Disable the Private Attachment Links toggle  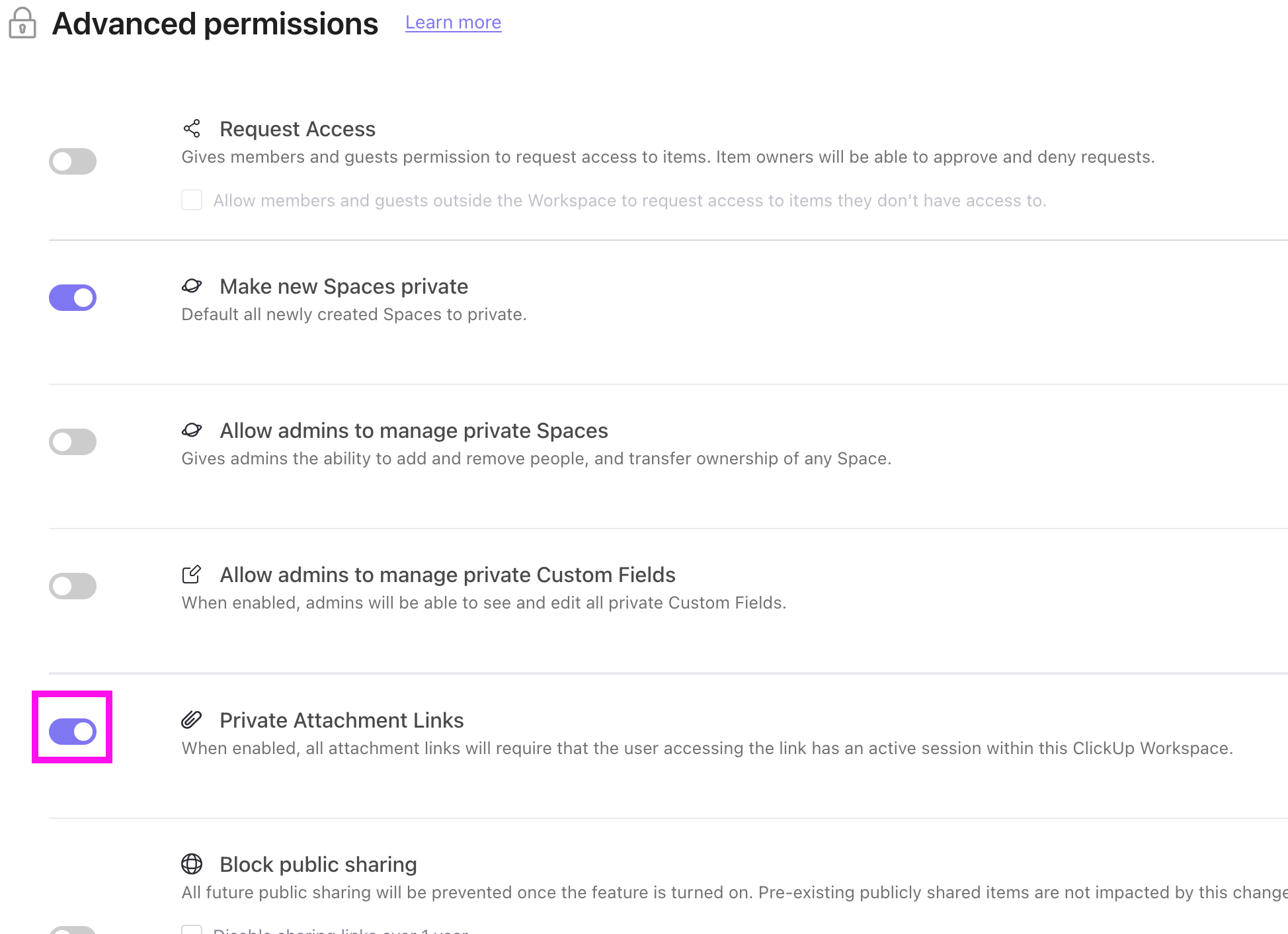[73, 732]
